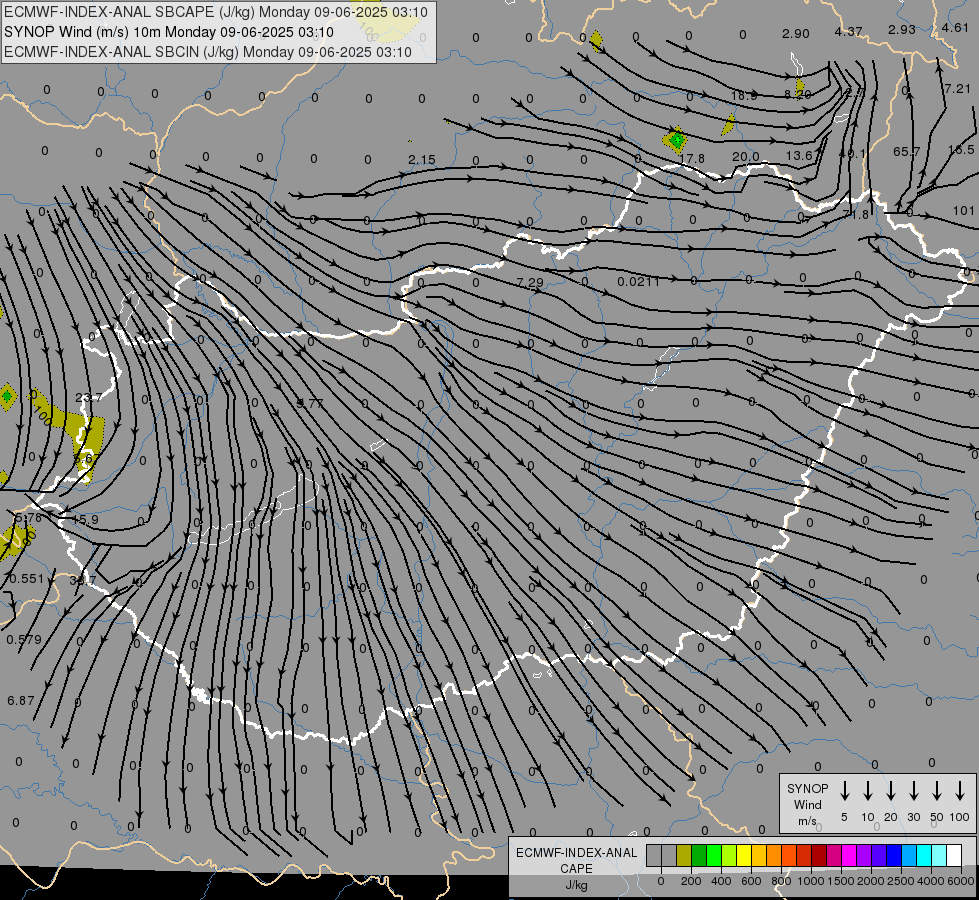Select the white swatch ending the CAPE scale

tap(953, 856)
